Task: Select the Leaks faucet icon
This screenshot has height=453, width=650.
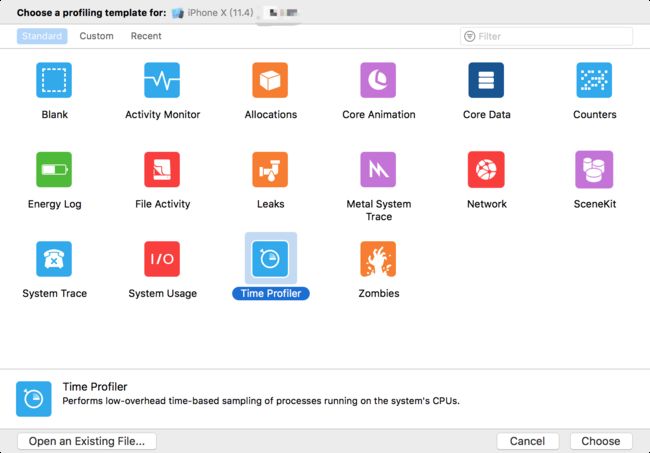Action: click(x=270, y=170)
